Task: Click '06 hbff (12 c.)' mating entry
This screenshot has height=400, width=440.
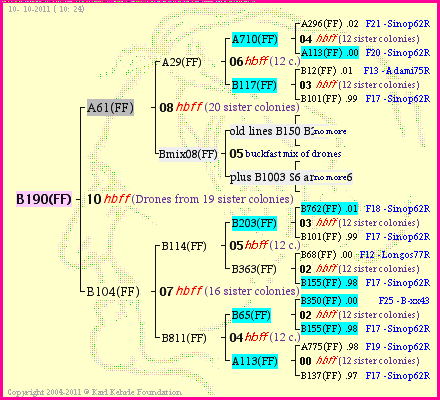Action: (265, 61)
